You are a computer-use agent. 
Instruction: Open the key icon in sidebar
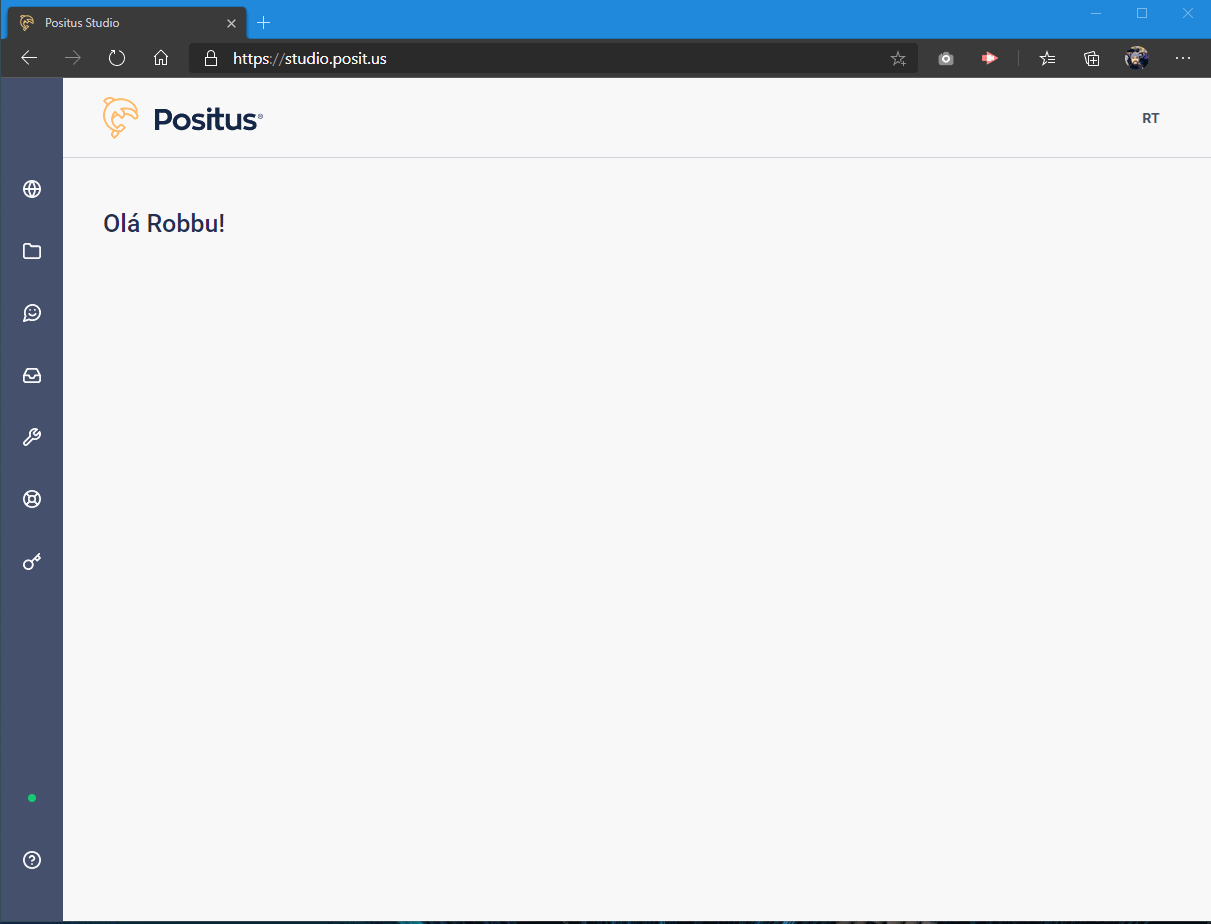[x=32, y=562]
